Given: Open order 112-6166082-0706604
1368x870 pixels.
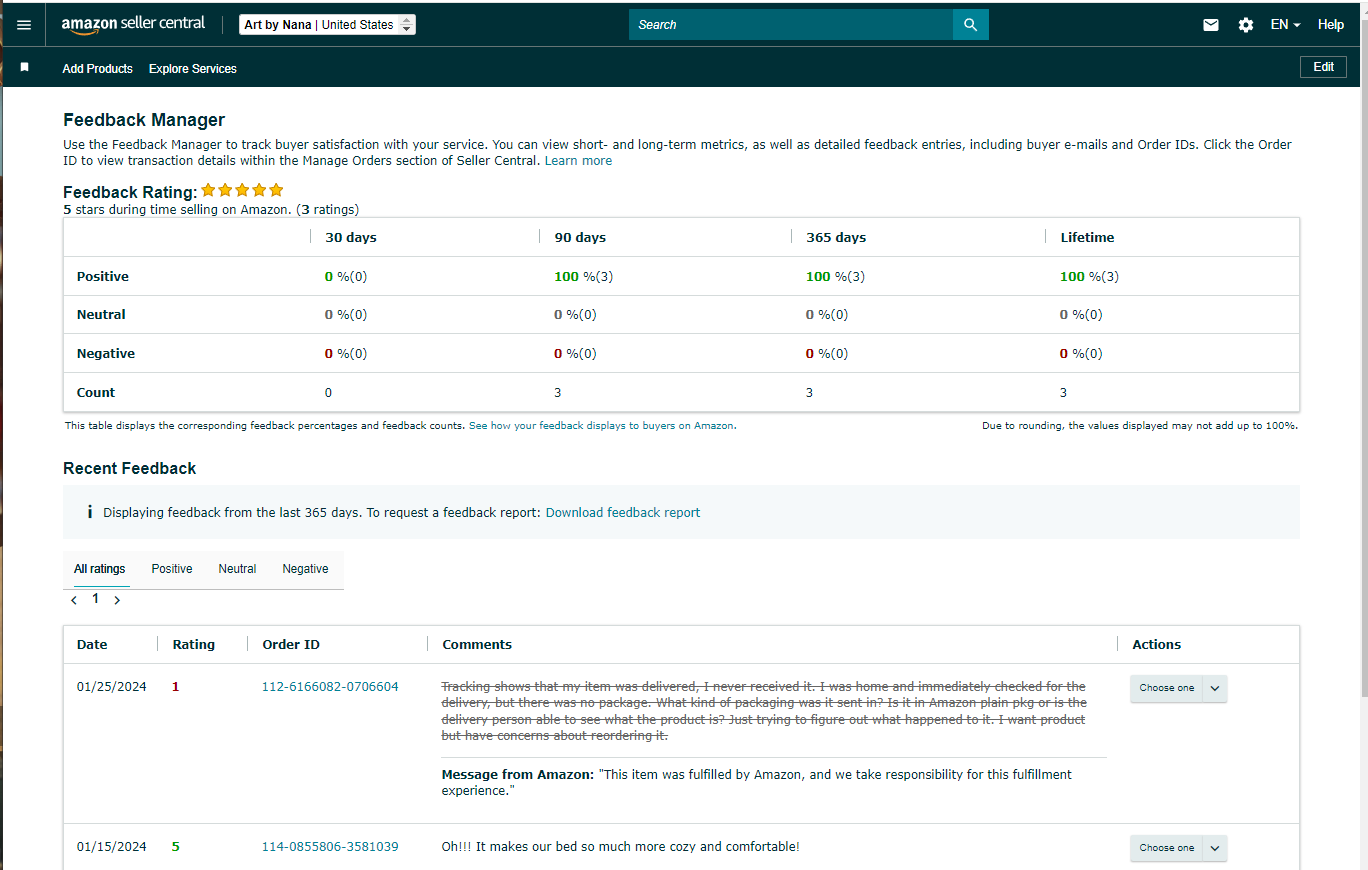Looking at the screenshot, I should coord(330,687).
